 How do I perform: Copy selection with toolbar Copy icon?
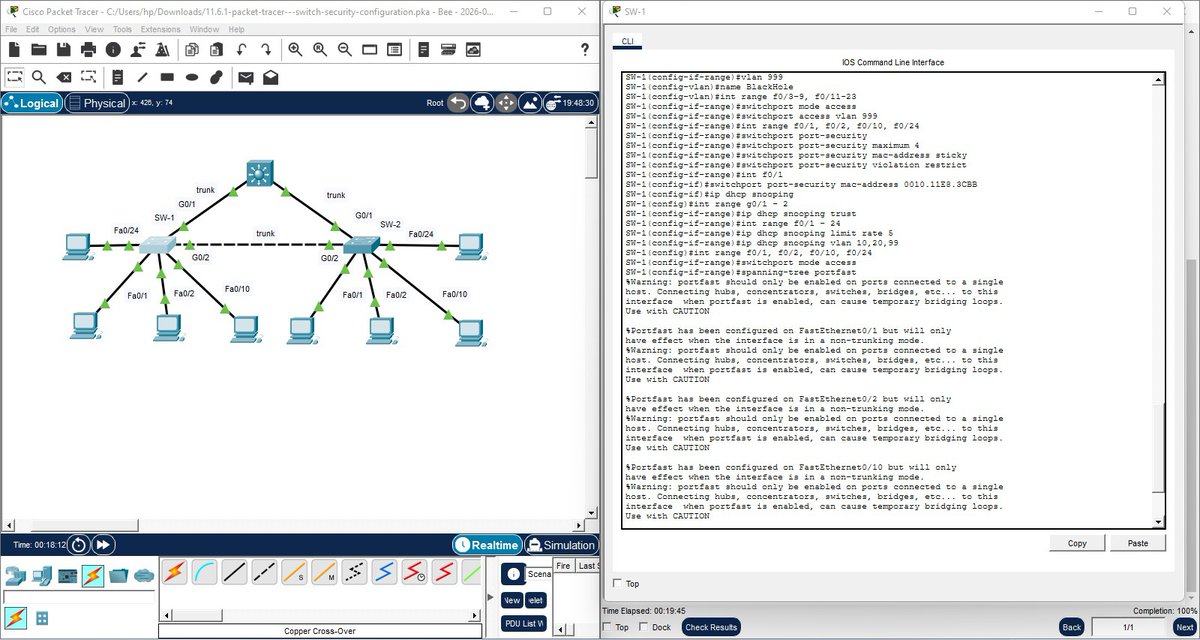[x=191, y=49]
